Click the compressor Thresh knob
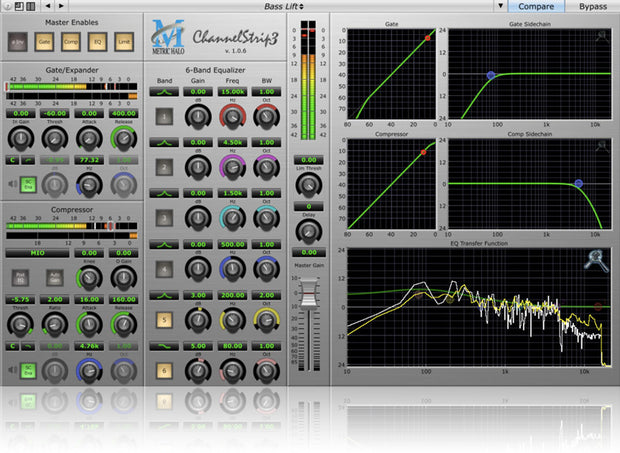The height and width of the screenshot is (453, 620). pyautogui.click(x=20, y=324)
